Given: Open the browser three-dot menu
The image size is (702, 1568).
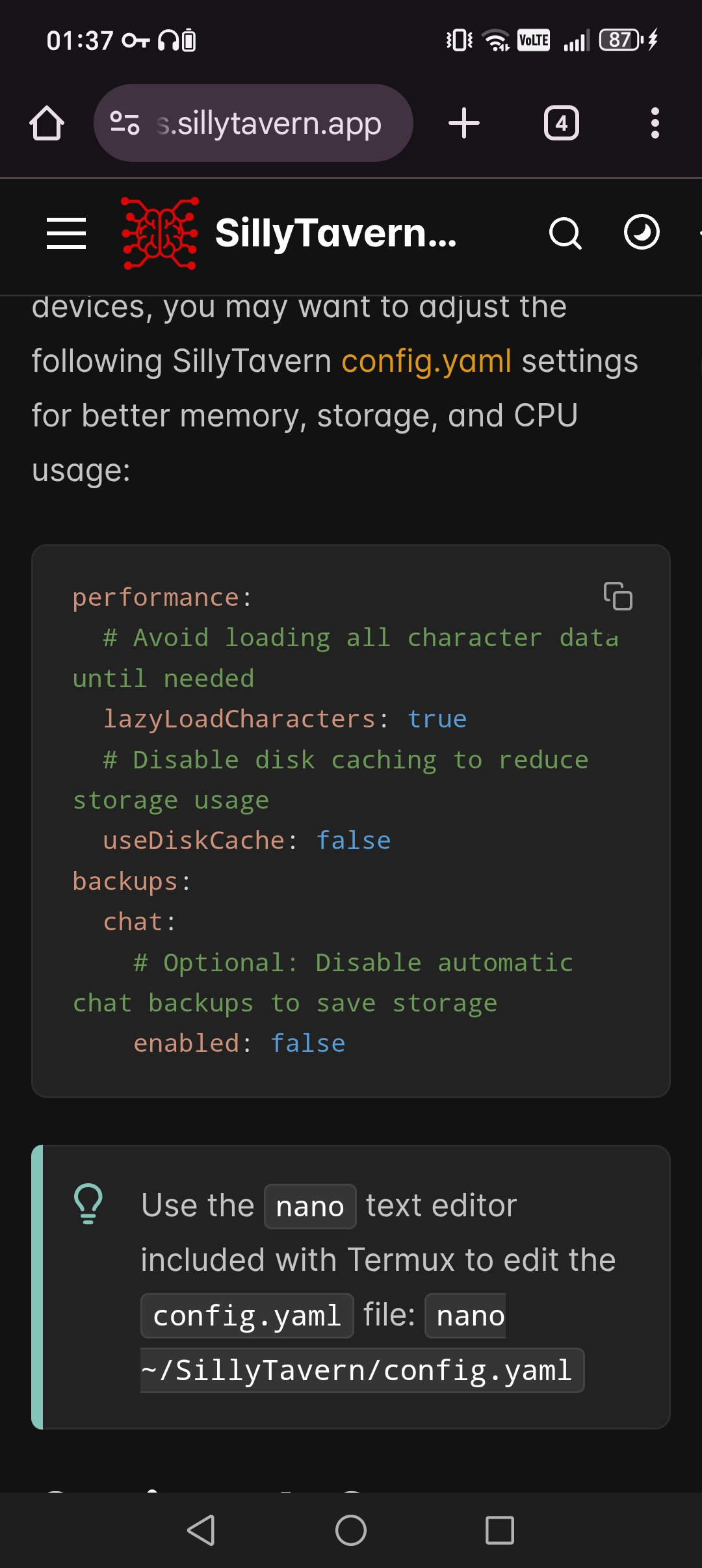Looking at the screenshot, I should [x=655, y=123].
